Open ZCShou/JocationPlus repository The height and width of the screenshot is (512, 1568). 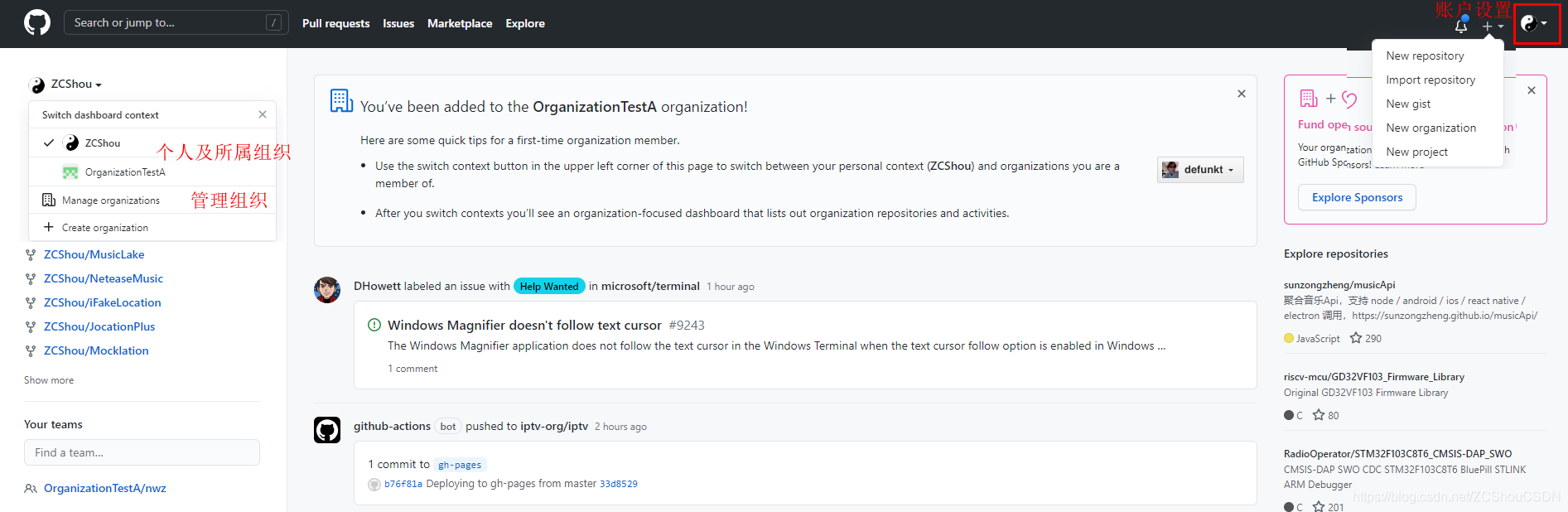(x=99, y=326)
